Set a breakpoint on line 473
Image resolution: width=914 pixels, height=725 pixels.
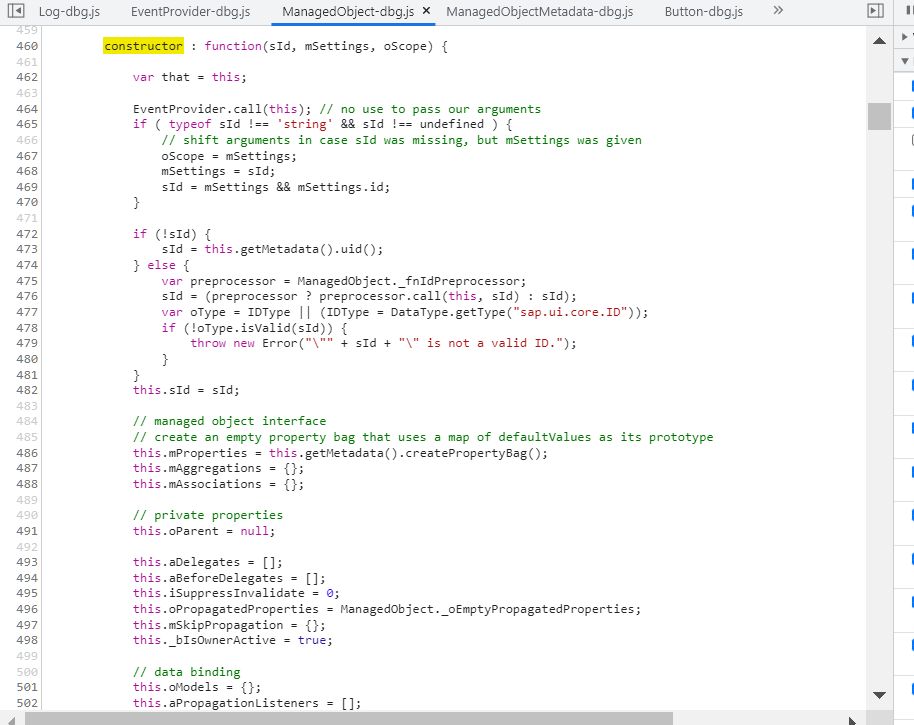pos(27,249)
